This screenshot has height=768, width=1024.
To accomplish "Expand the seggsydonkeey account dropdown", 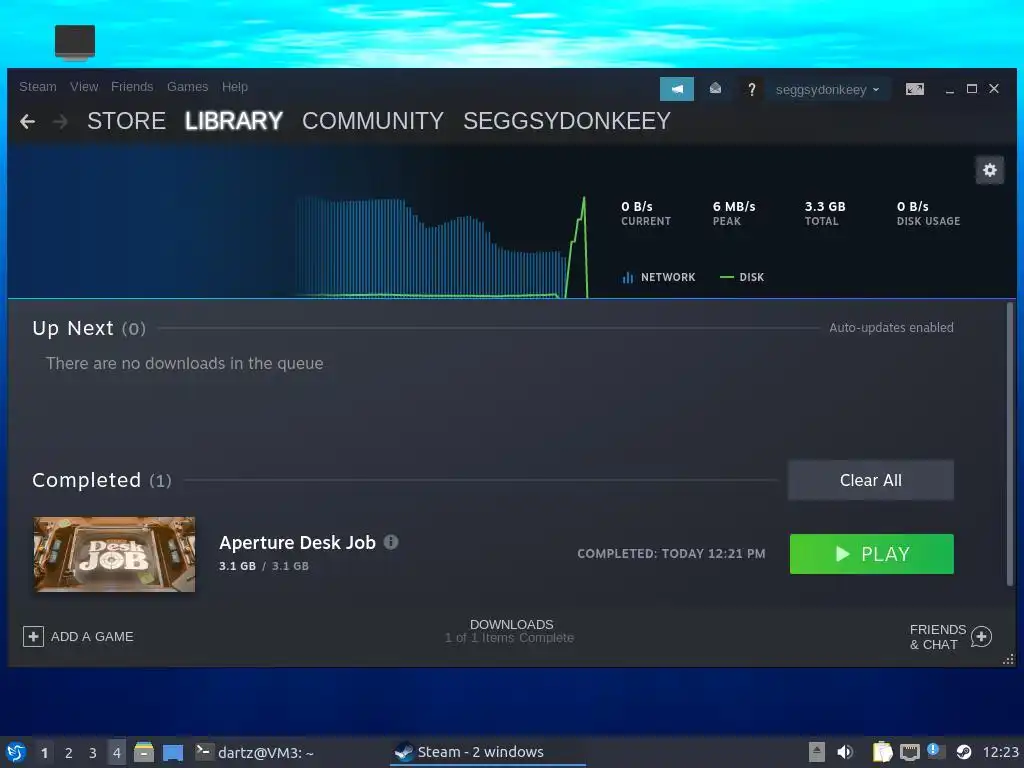I will 827,89.
